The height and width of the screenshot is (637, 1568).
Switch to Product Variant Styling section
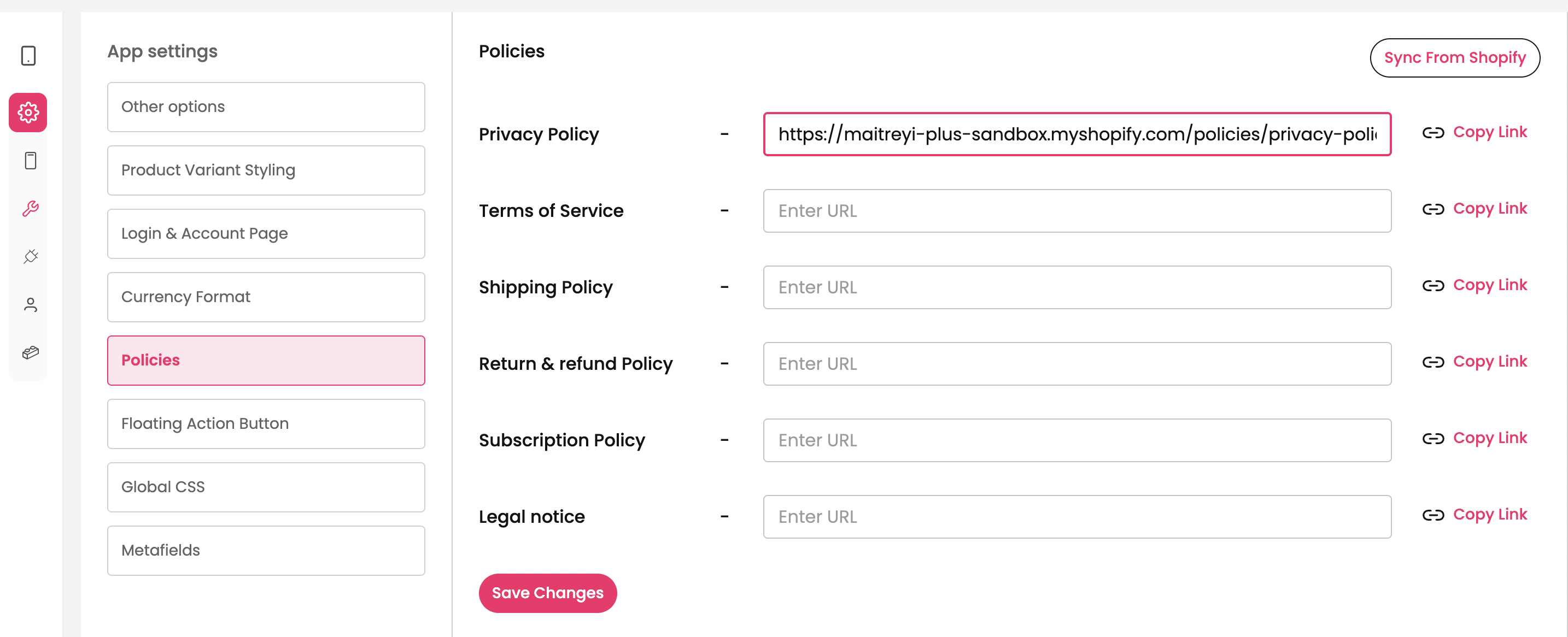coord(266,170)
